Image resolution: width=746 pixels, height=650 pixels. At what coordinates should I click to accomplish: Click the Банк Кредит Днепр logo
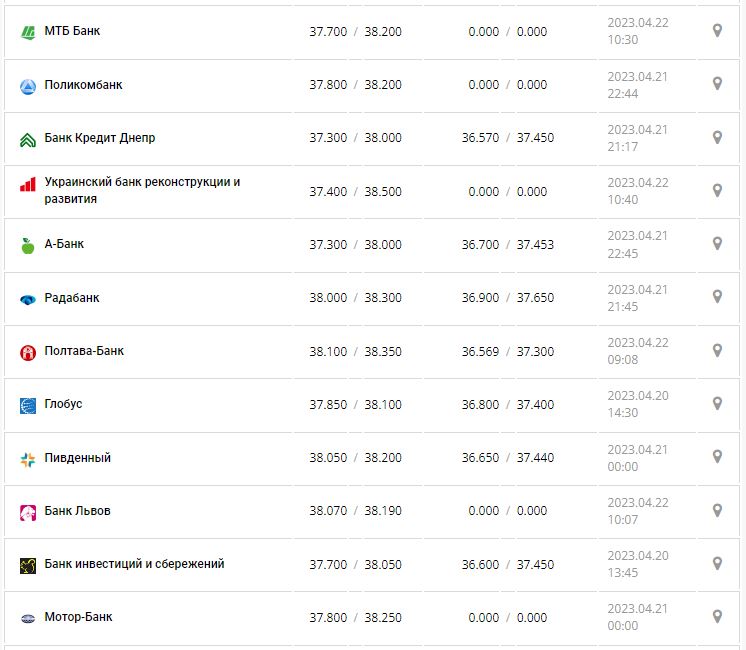point(28,139)
